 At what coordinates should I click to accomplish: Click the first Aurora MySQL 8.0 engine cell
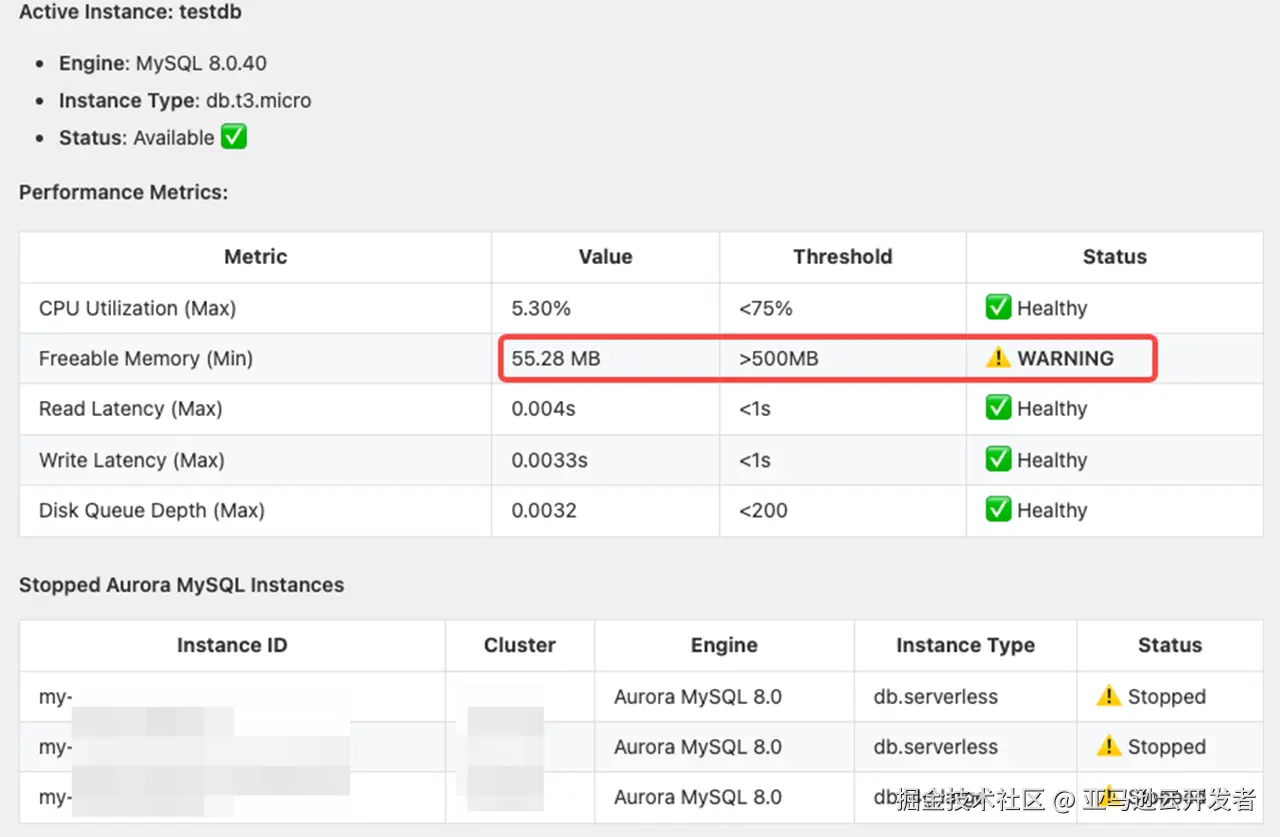[x=698, y=696]
